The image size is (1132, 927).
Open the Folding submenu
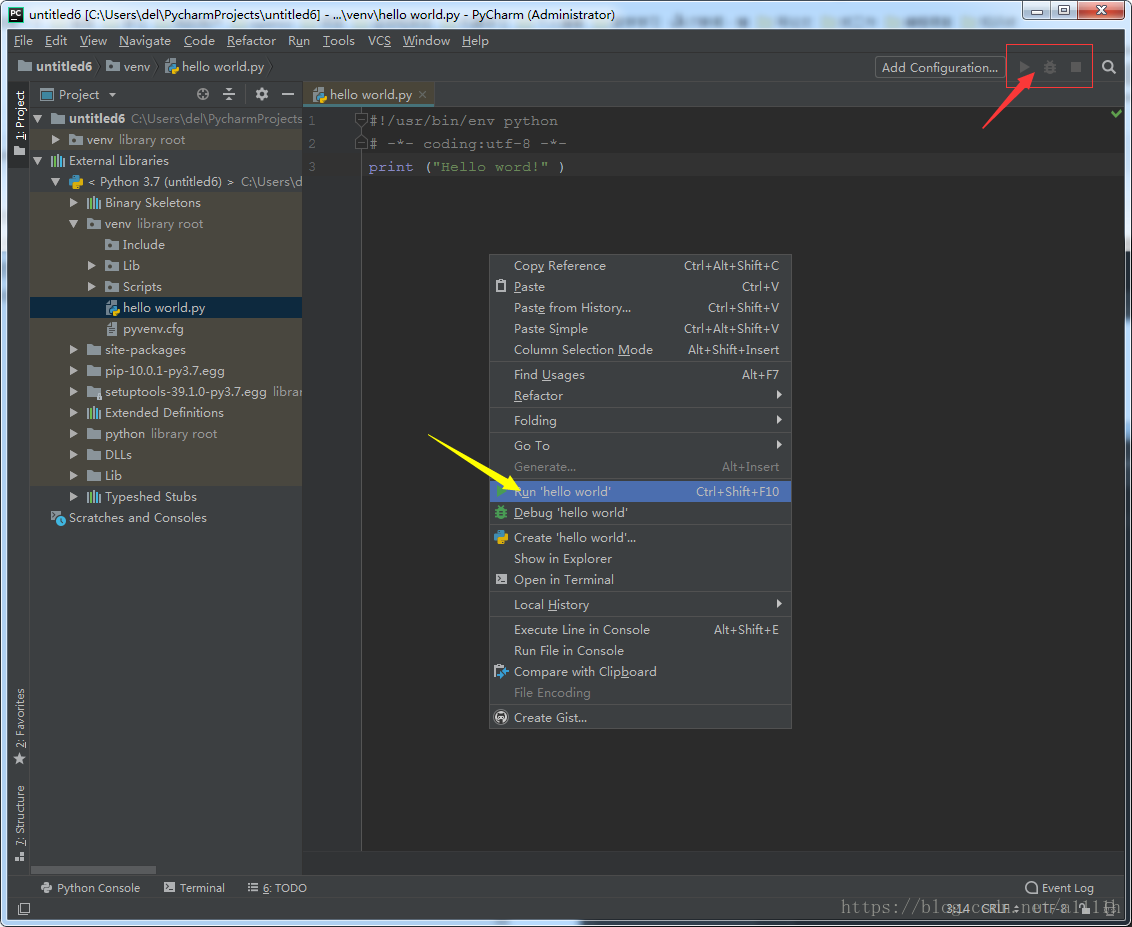640,420
